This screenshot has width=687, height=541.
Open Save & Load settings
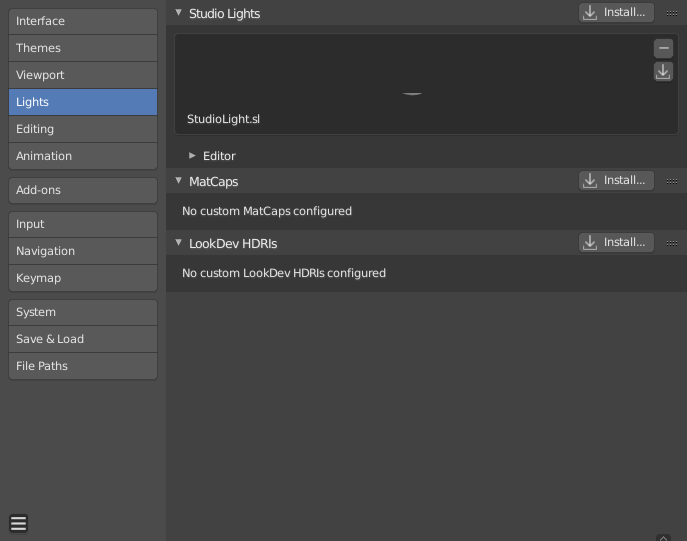[x=83, y=339]
